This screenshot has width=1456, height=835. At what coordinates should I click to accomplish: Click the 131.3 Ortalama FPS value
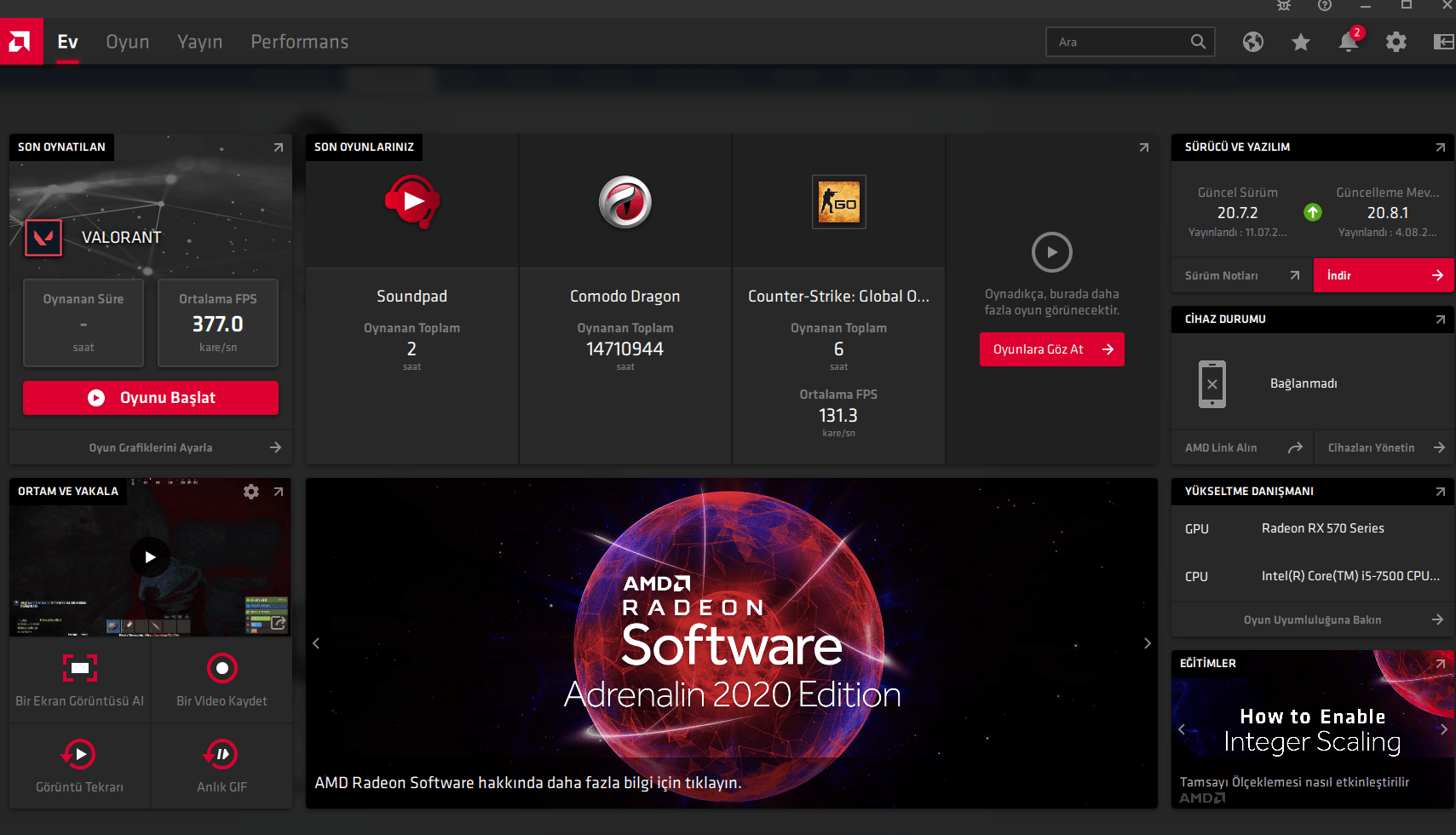pos(838,416)
